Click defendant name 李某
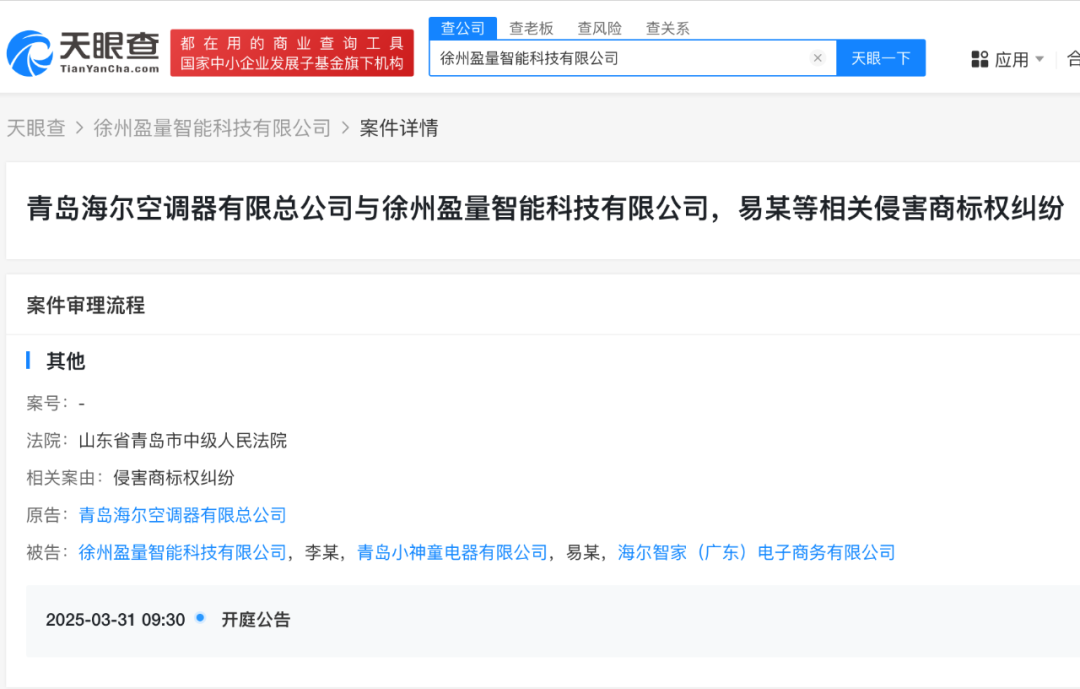The height and width of the screenshot is (689, 1080). click(x=322, y=552)
